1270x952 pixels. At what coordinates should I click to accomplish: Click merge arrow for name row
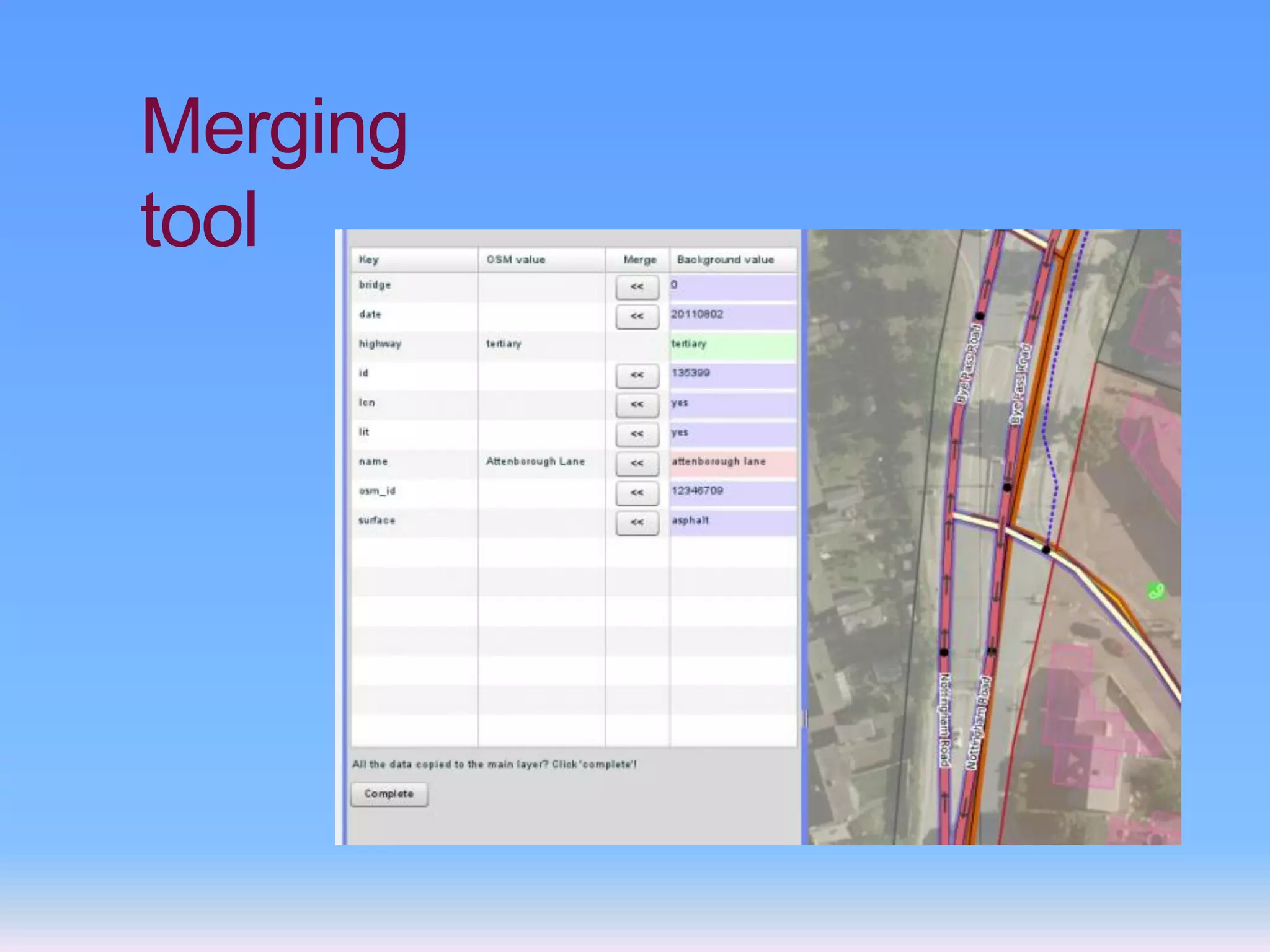pos(637,463)
